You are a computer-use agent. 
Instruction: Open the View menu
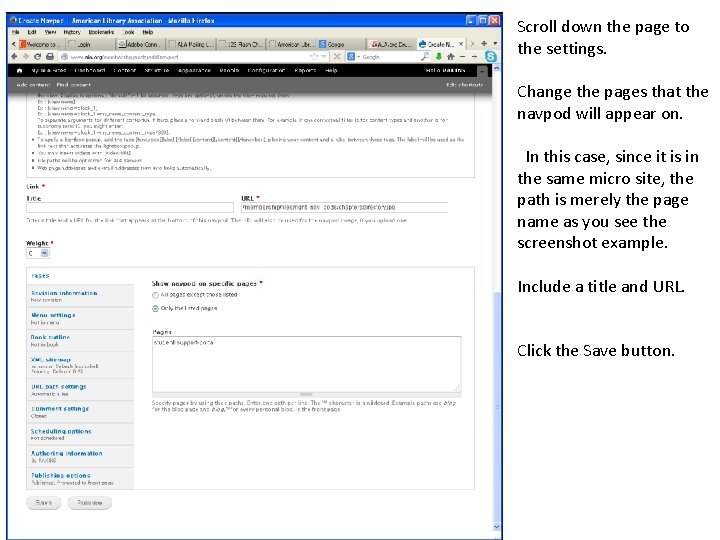pyautogui.click(x=50, y=32)
